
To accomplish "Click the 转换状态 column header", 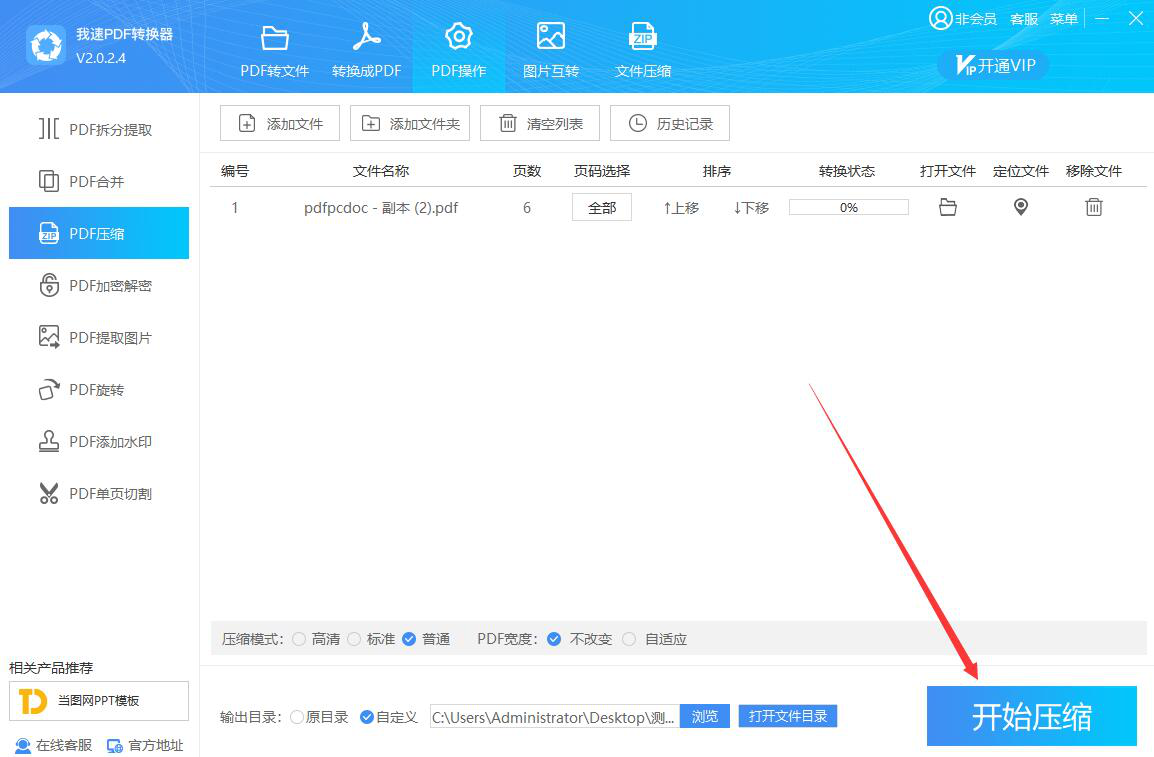I will click(x=847, y=171).
